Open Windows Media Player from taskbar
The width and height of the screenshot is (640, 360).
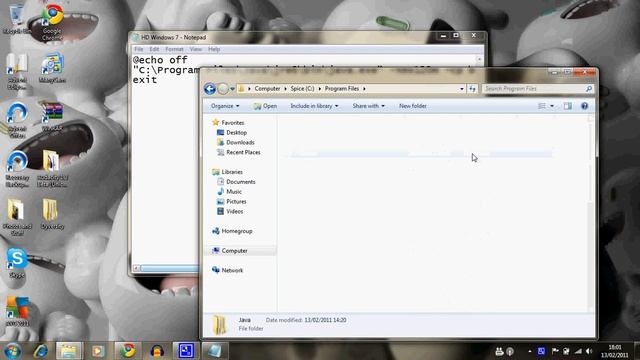[x=98, y=351]
